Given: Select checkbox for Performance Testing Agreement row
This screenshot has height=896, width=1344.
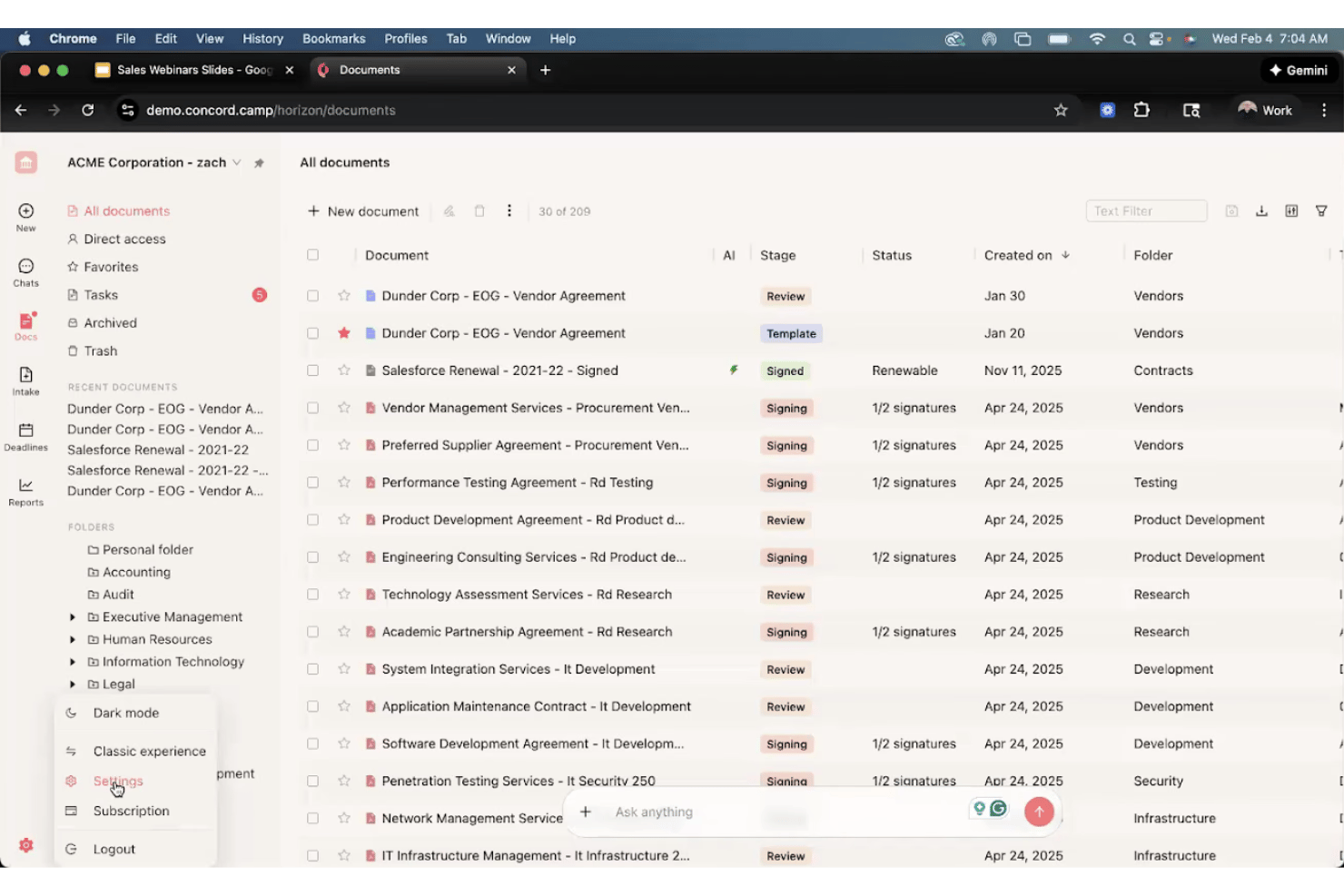Looking at the screenshot, I should (312, 482).
